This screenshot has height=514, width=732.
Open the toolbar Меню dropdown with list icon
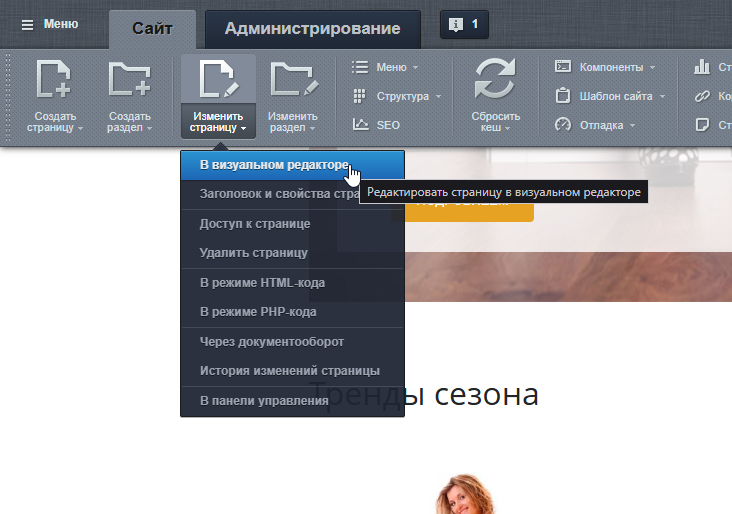coord(385,67)
